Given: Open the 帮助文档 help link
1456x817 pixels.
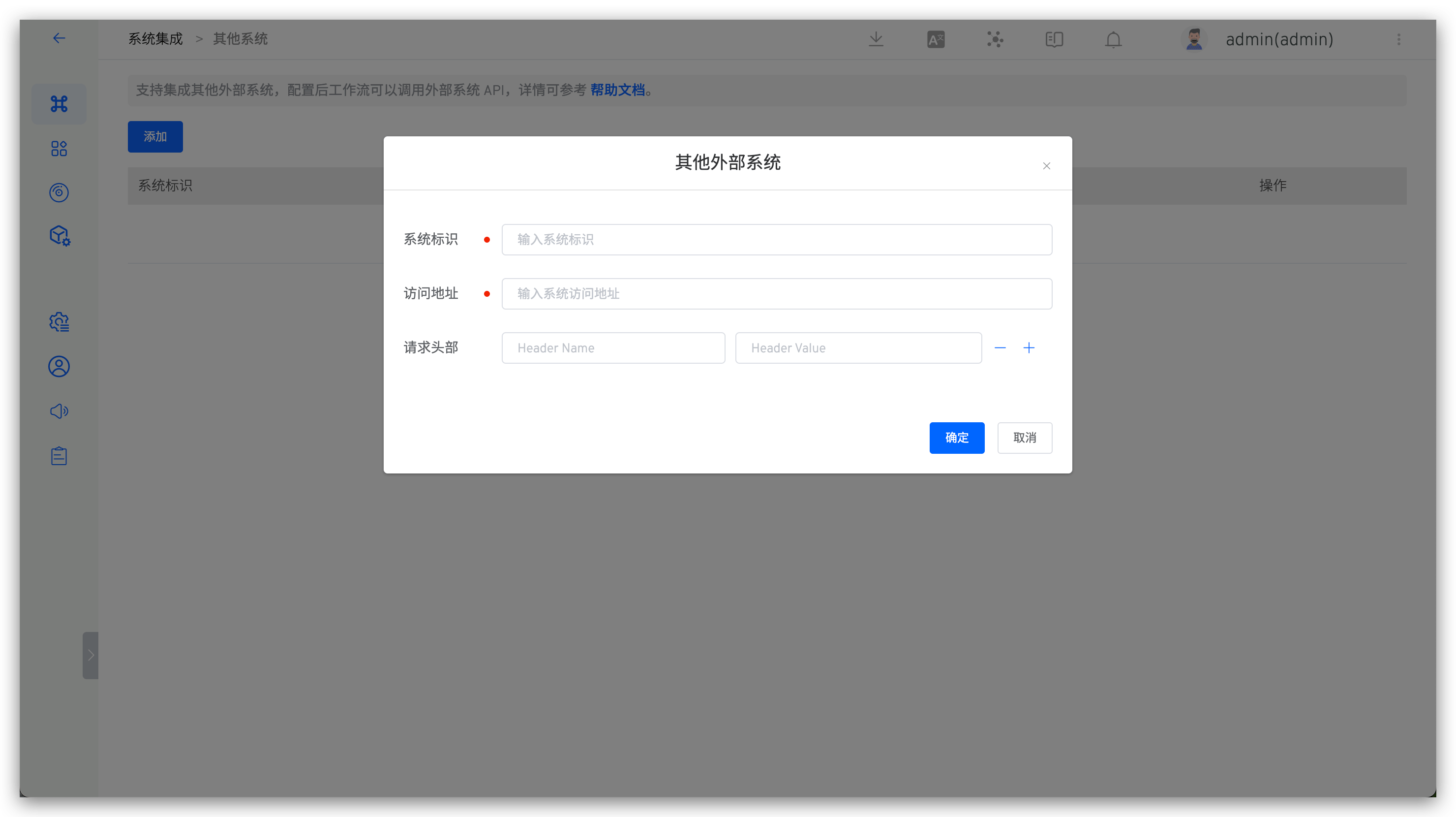Looking at the screenshot, I should point(618,90).
